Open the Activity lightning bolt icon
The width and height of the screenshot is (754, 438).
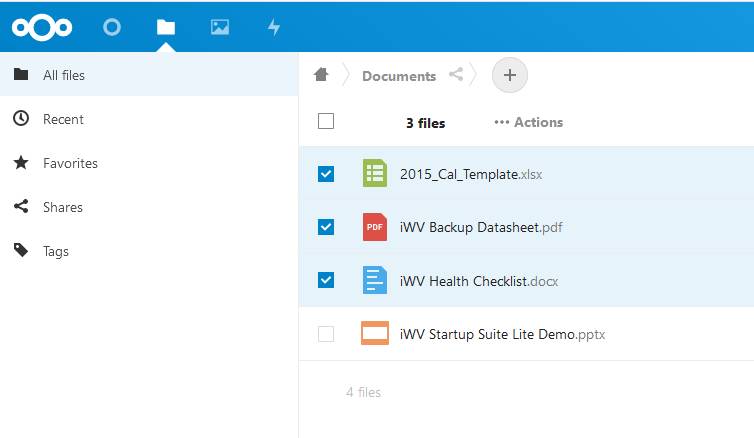274,27
